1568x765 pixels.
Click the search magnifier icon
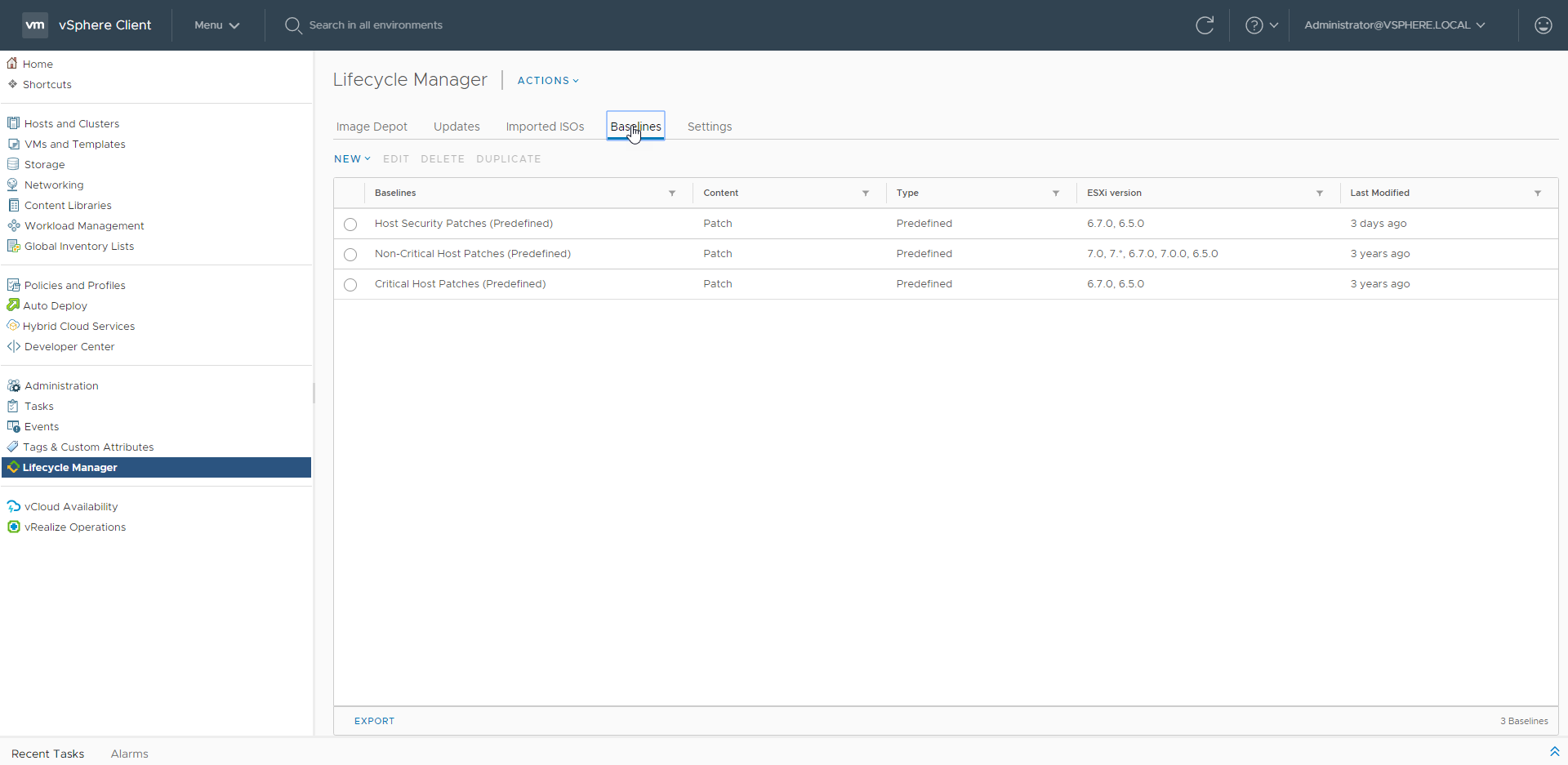click(293, 25)
